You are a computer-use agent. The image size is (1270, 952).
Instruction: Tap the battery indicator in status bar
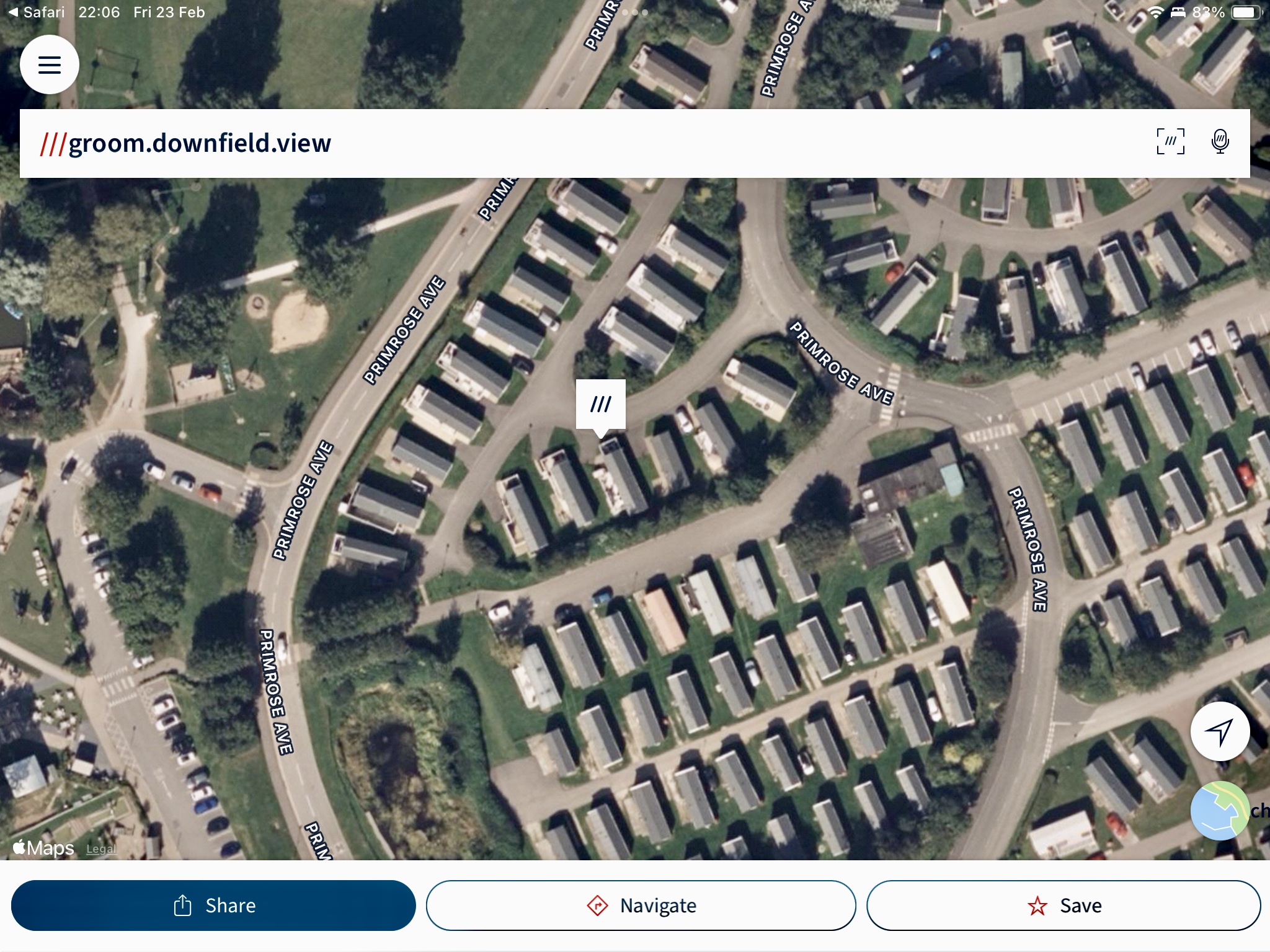coord(1246,12)
